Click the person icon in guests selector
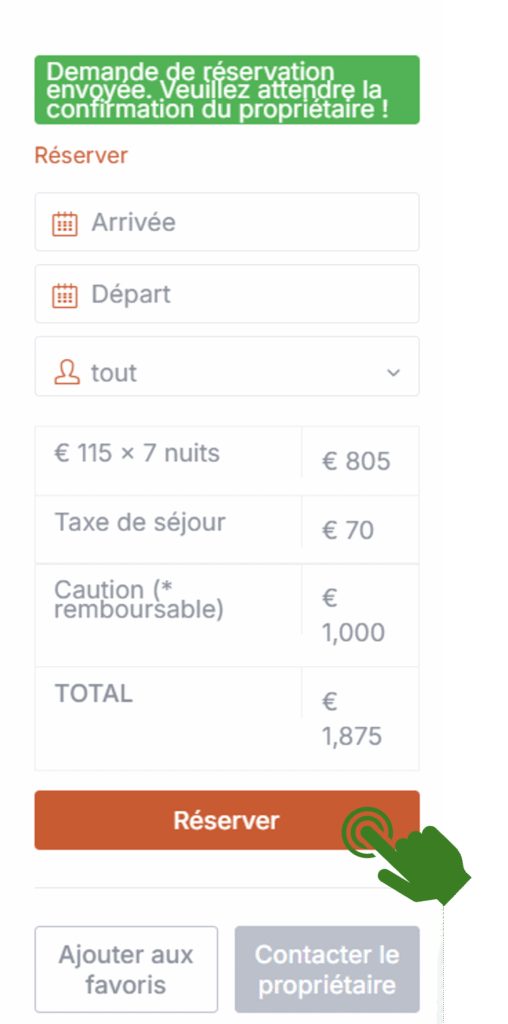Viewport: 508px width, 1024px height. tap(66, 373)
